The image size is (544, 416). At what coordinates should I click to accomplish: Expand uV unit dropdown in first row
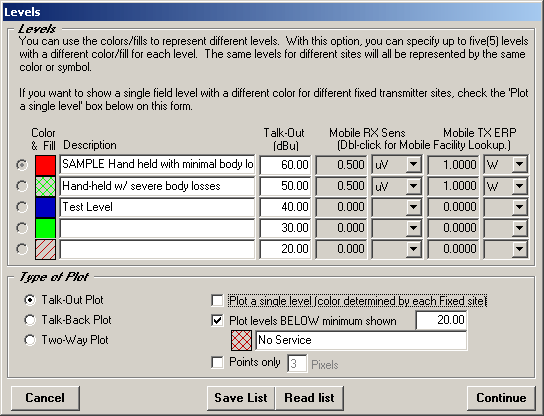(414, 165)
